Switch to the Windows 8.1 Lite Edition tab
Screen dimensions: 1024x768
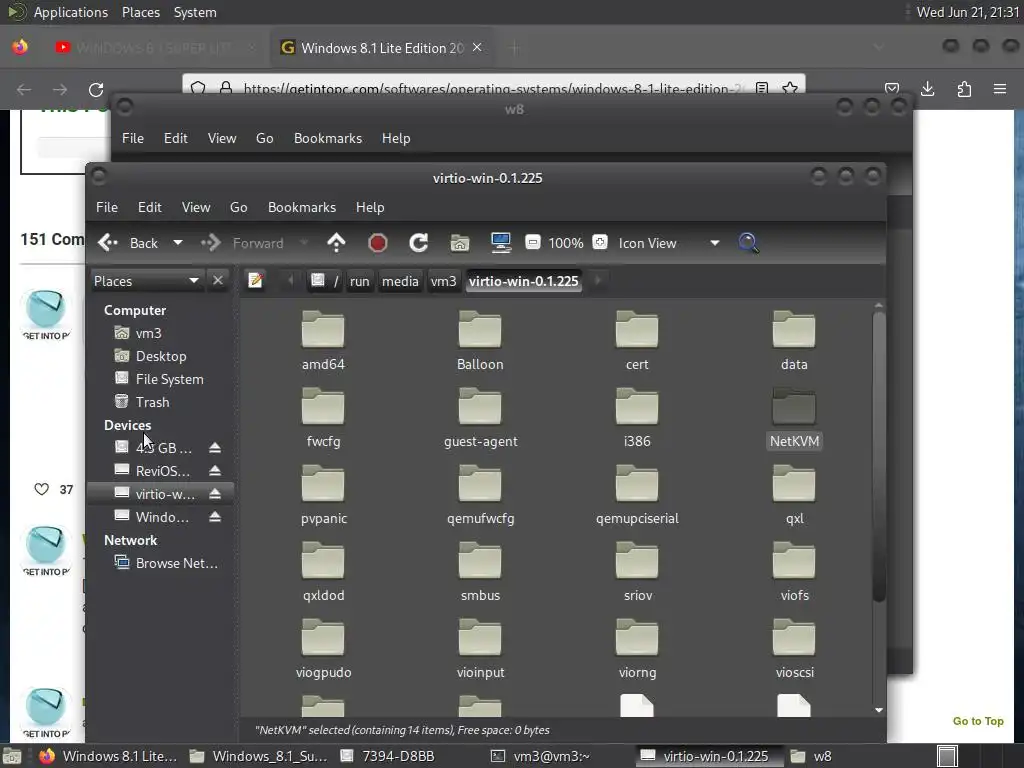(x=381, y=48)
